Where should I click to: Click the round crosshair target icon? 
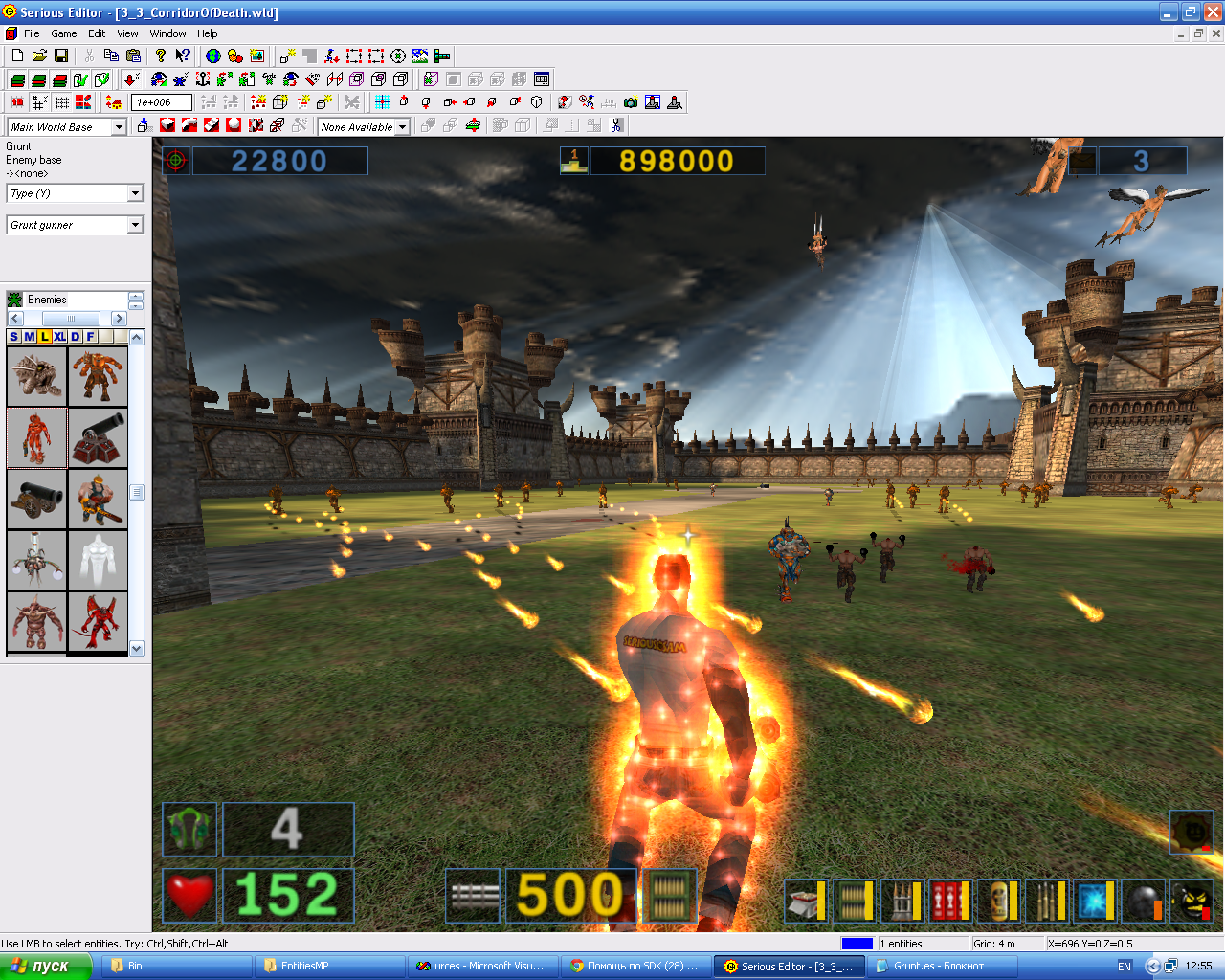pos(398,56)
